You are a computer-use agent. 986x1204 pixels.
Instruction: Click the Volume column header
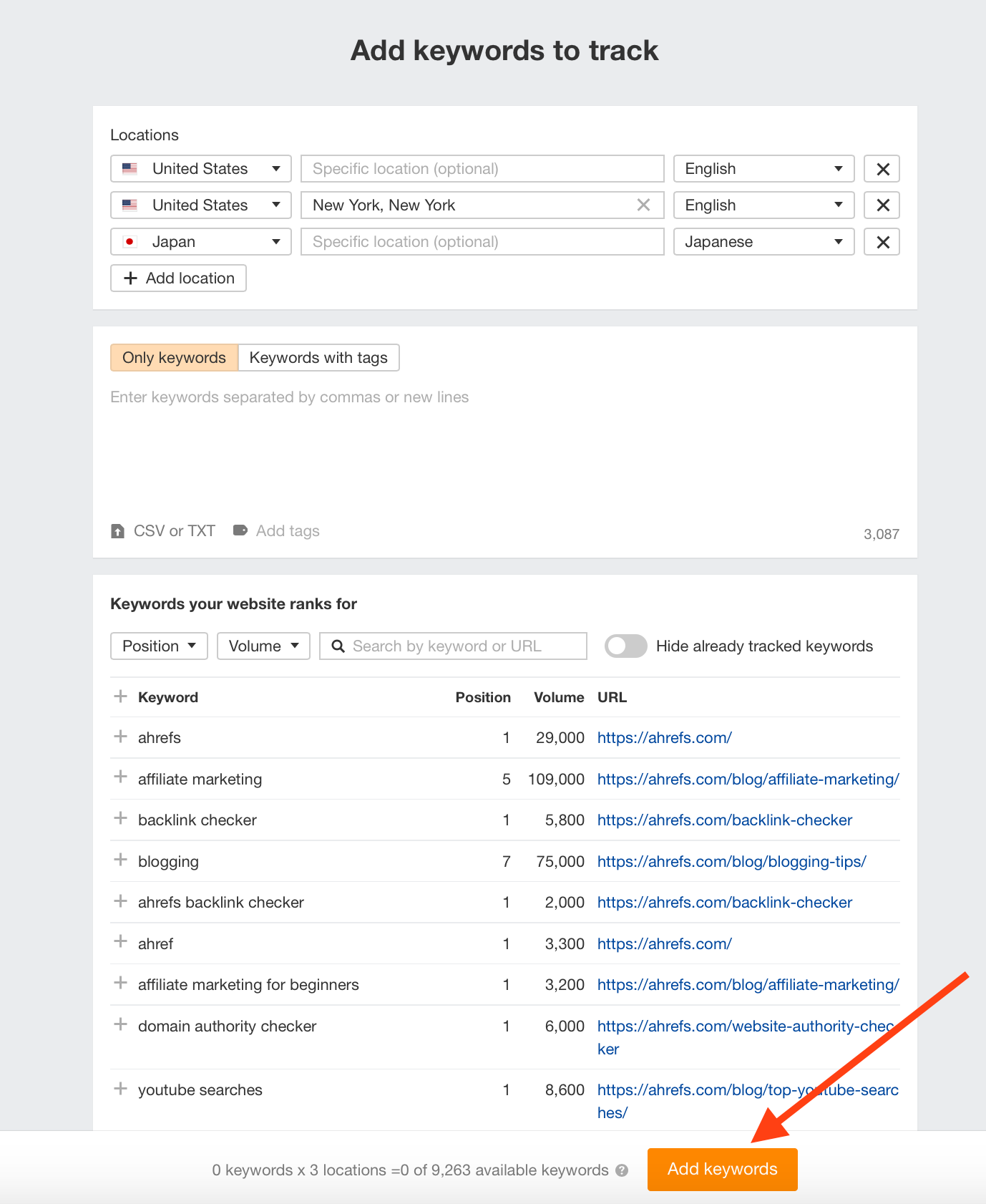(559, 697)
